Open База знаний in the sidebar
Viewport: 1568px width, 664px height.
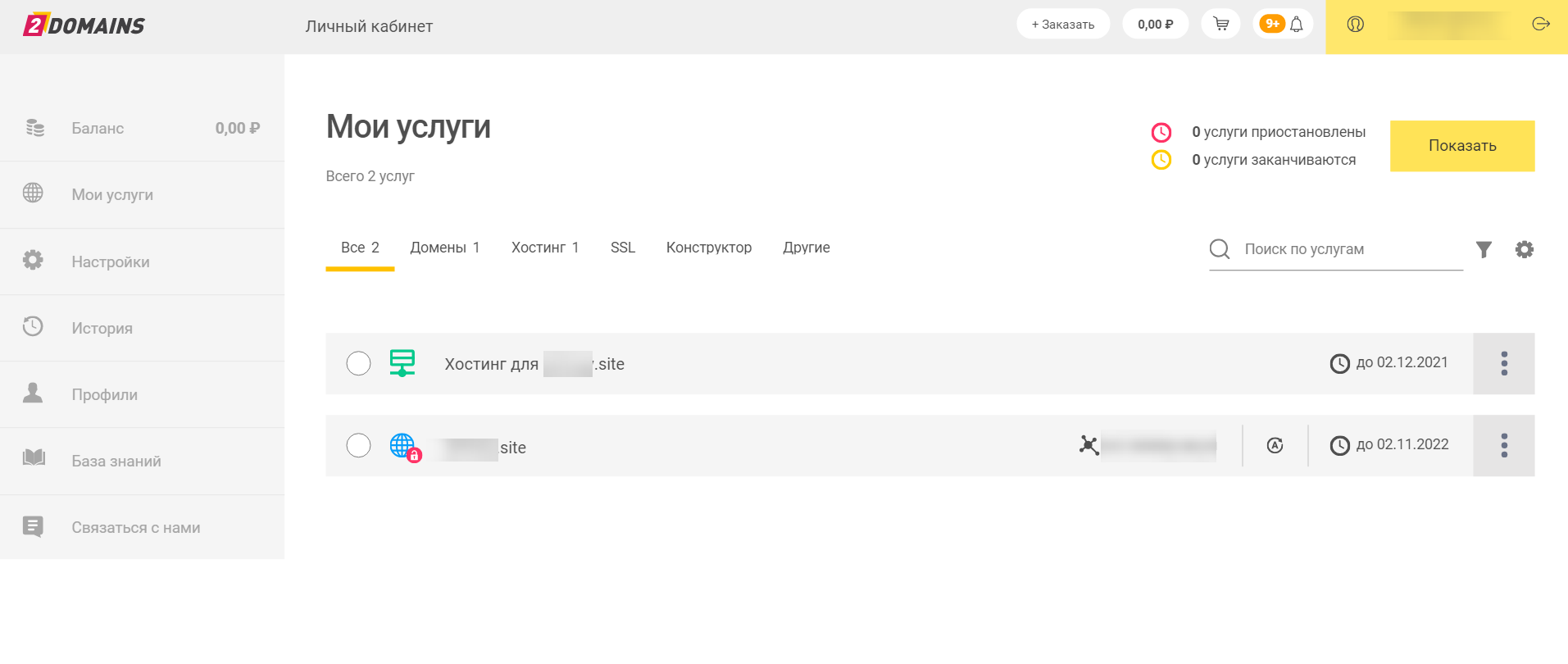click(116, 461)
